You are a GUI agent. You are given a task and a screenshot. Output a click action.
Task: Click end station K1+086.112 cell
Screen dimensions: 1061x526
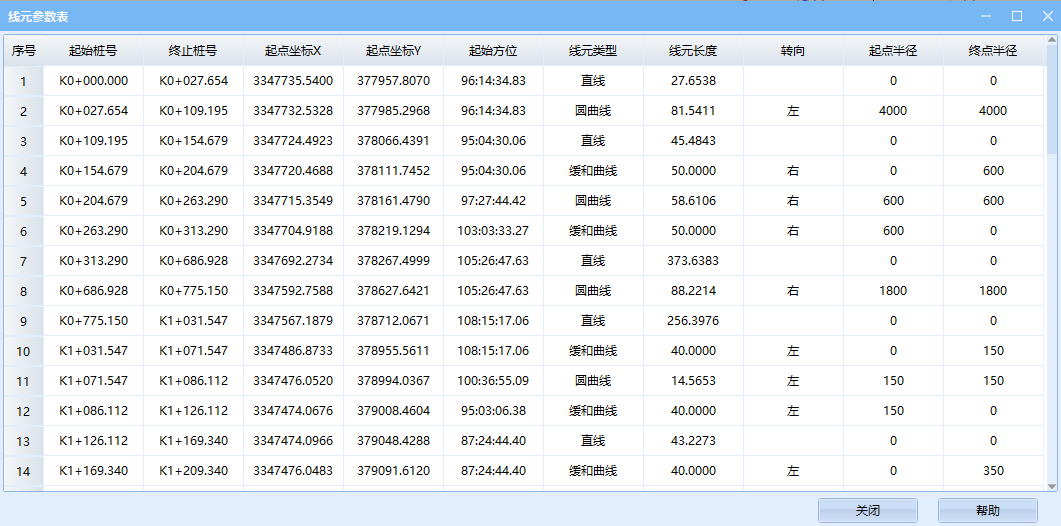[194, 380]
